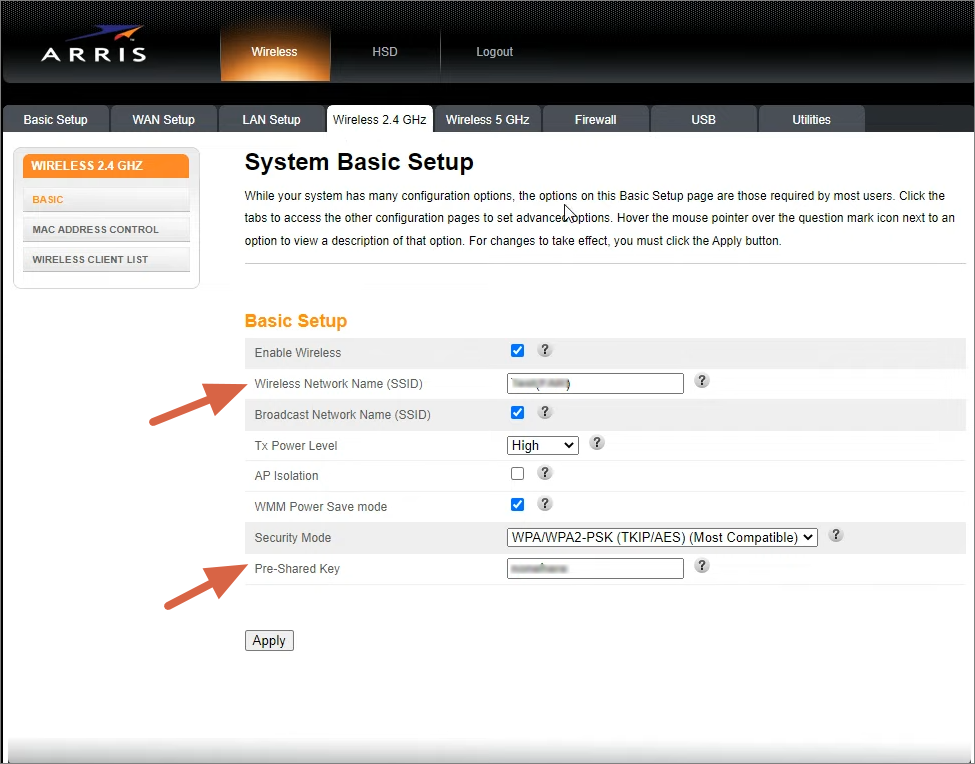The image size is (975, 764).
Task: Click the question mark beside WMM Power Save
Action: click(x=545, y=504)
